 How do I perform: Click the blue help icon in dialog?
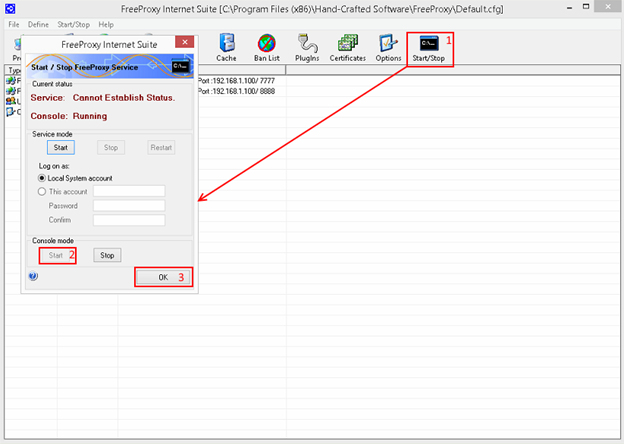(x=33, y=276)
